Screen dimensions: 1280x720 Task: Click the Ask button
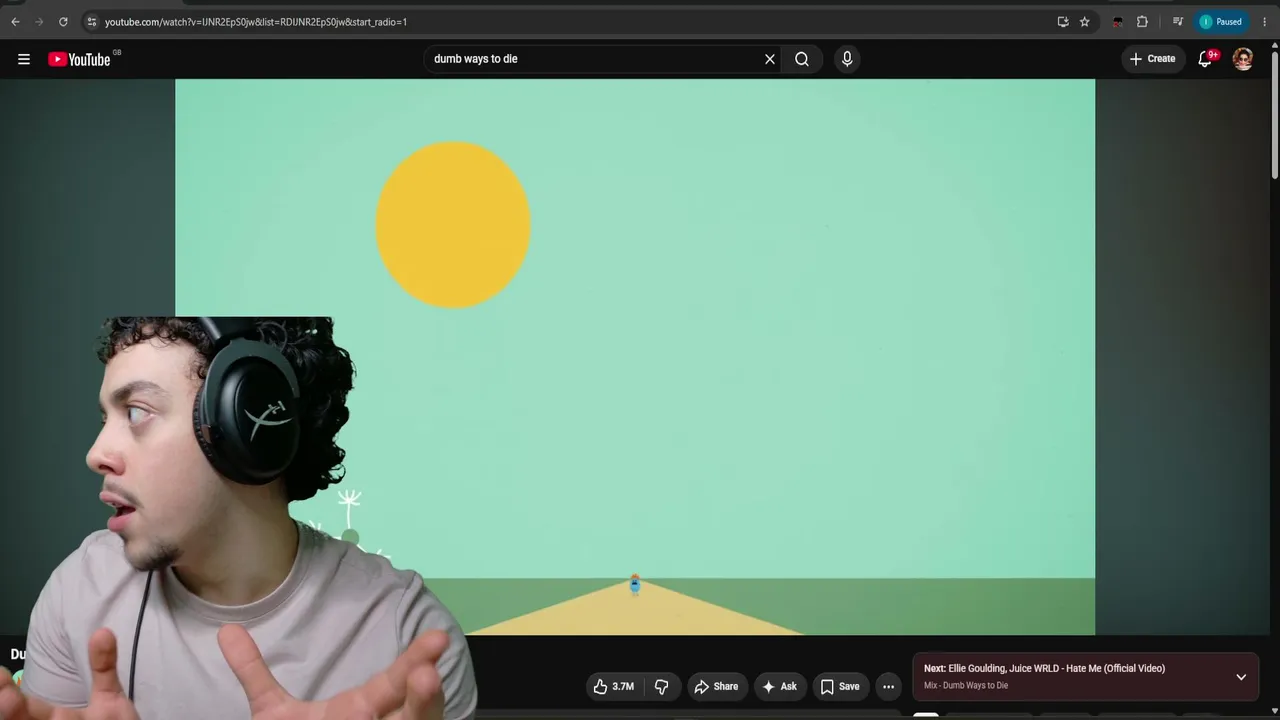(x=780, y=687)
